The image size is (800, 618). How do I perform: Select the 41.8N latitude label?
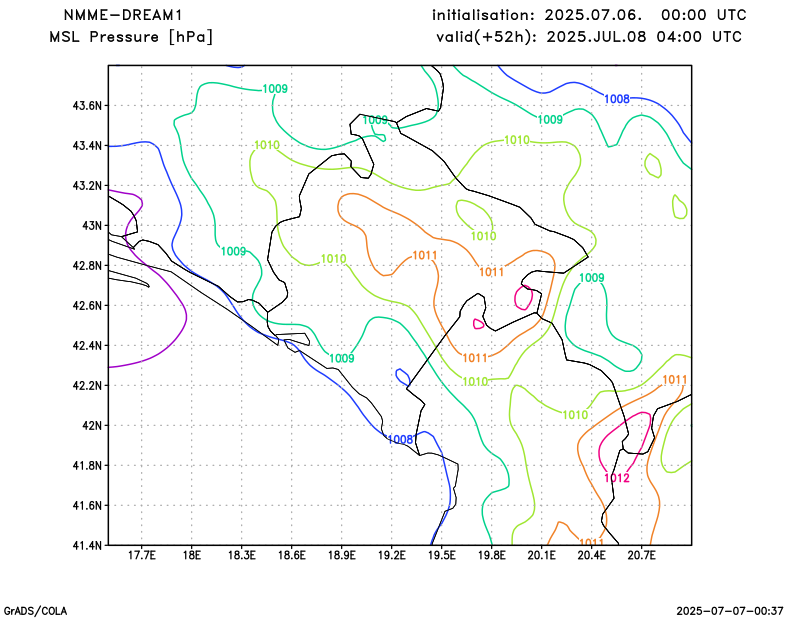click(x=87, y=465)
